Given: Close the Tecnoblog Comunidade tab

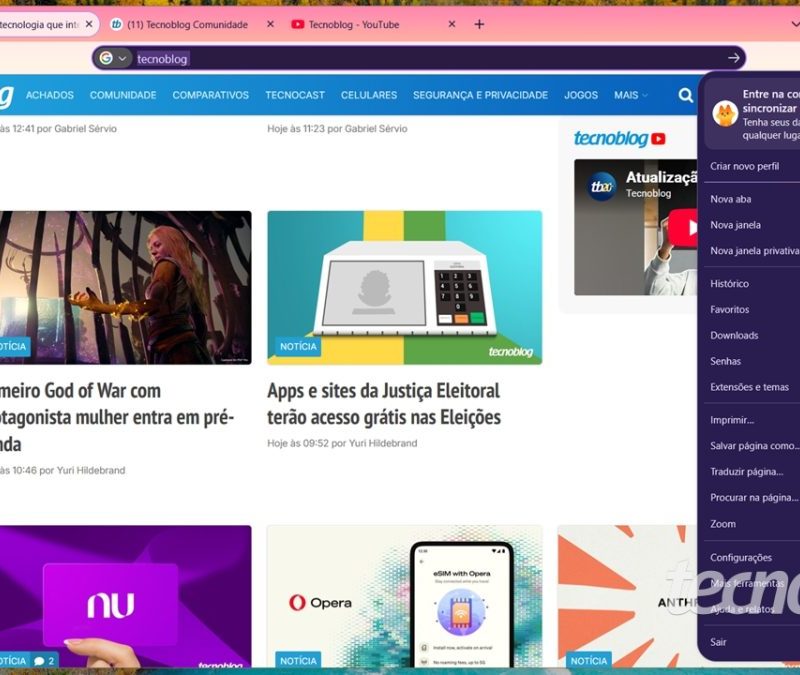Looking at the screenshot, I should coord(270,24).
